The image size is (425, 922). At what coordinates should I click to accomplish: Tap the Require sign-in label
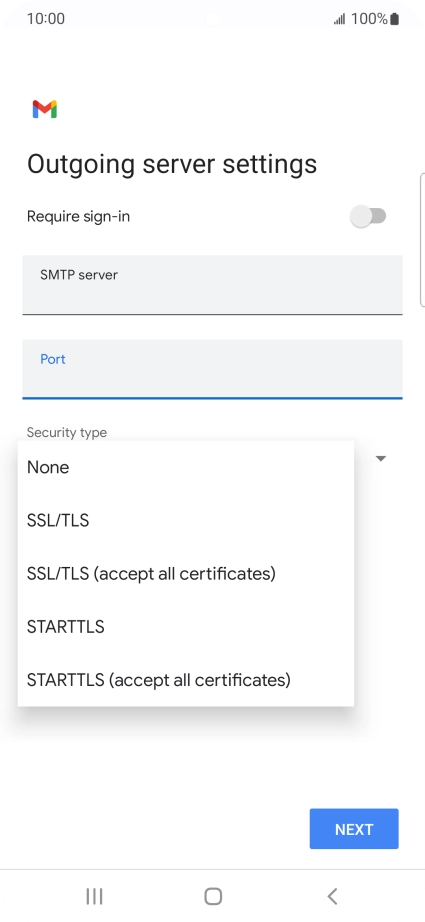coord(78,216)
